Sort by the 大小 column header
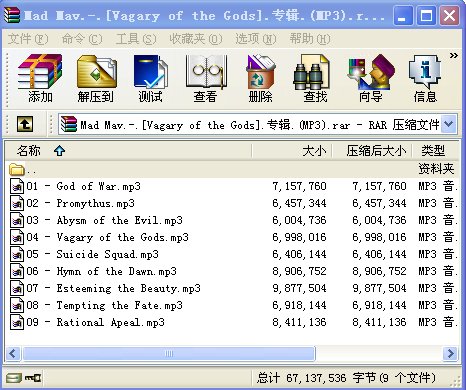 pyautogui.click(x=292, y=151)
